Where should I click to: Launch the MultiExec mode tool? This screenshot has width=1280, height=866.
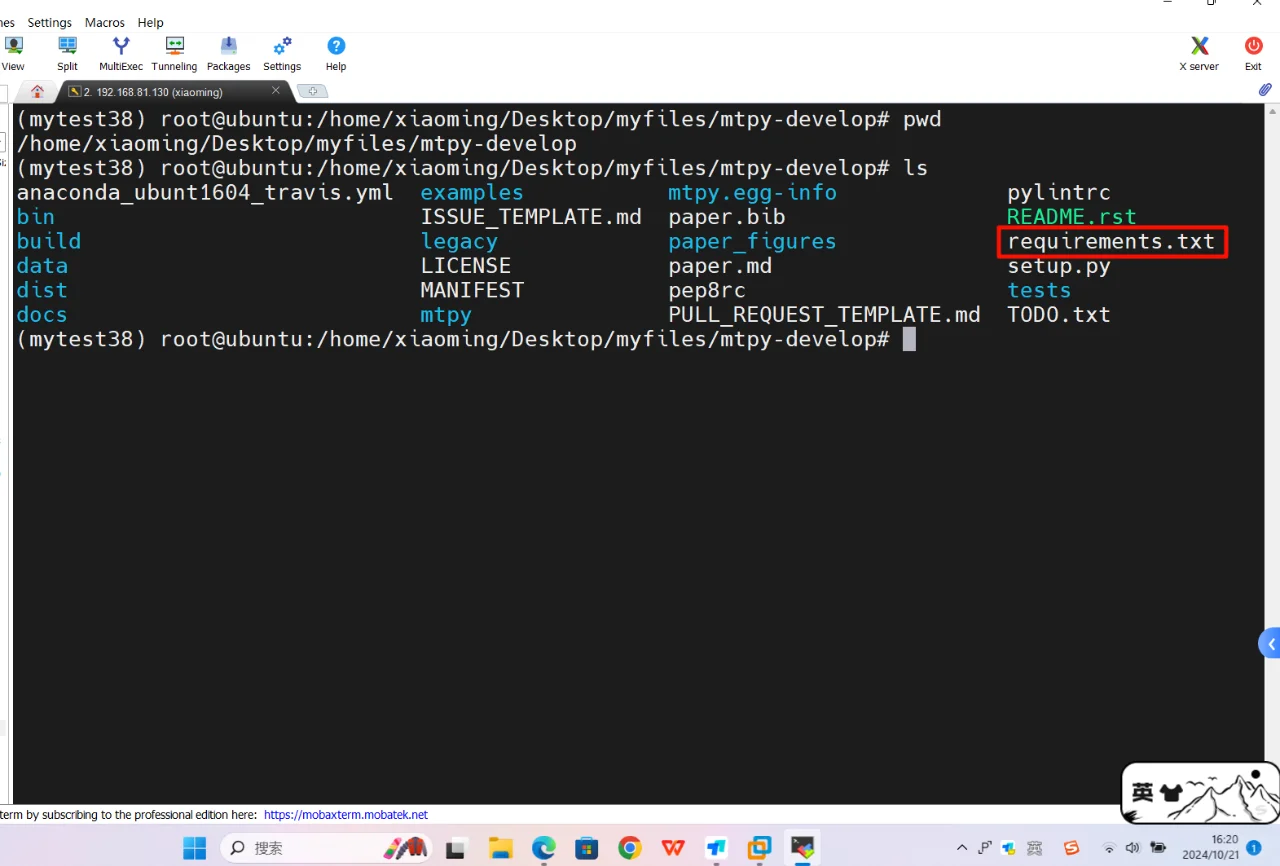tap(121, 53)
